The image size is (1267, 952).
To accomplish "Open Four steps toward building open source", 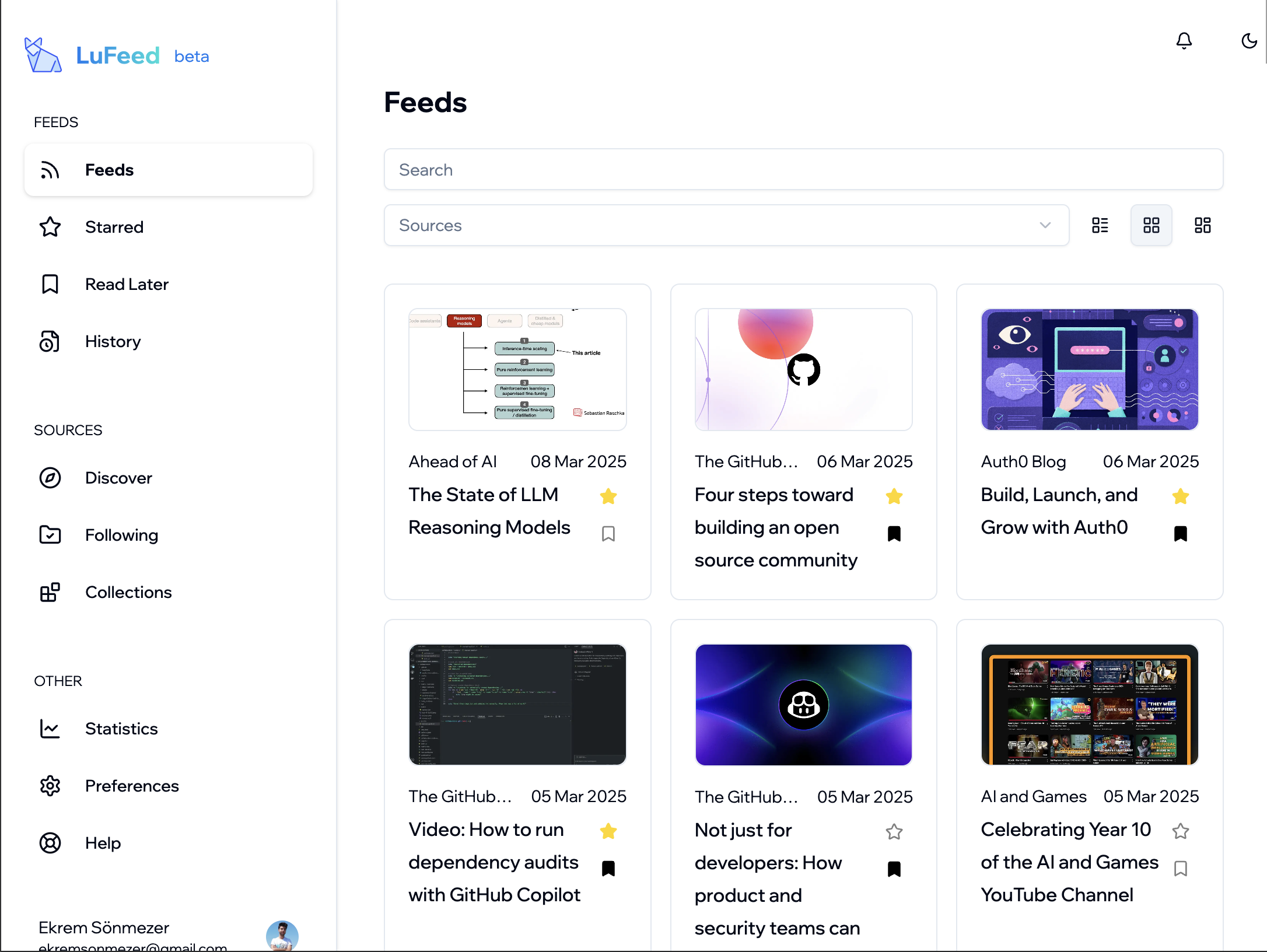I will 776,527.
